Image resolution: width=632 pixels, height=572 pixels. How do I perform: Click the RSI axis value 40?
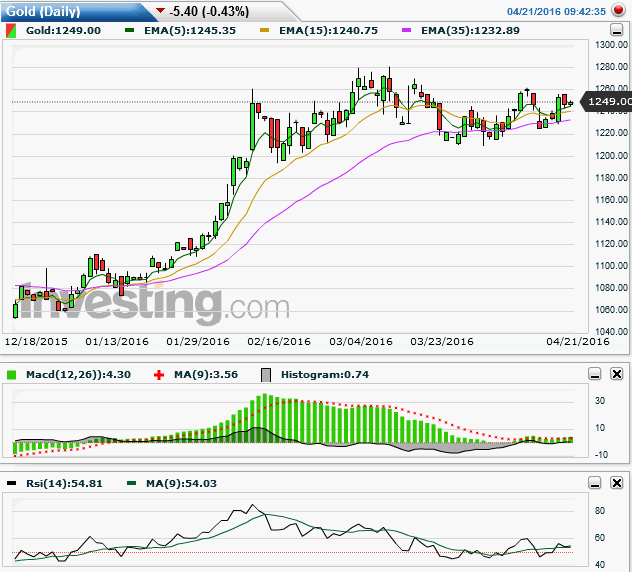(x=600, y=565)
